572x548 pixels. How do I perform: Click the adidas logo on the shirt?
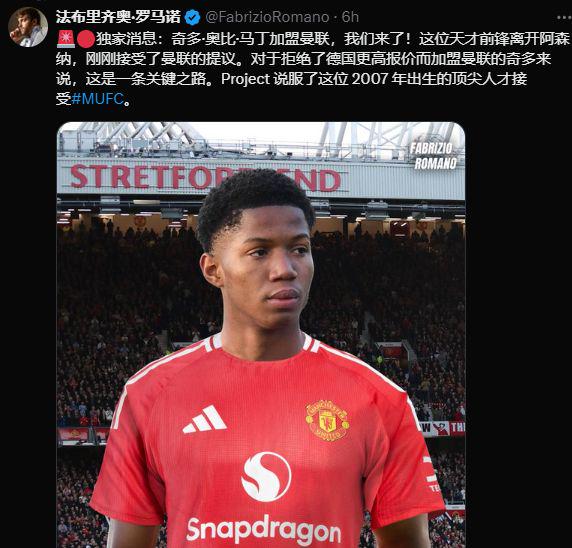click(x=205, y=420)
